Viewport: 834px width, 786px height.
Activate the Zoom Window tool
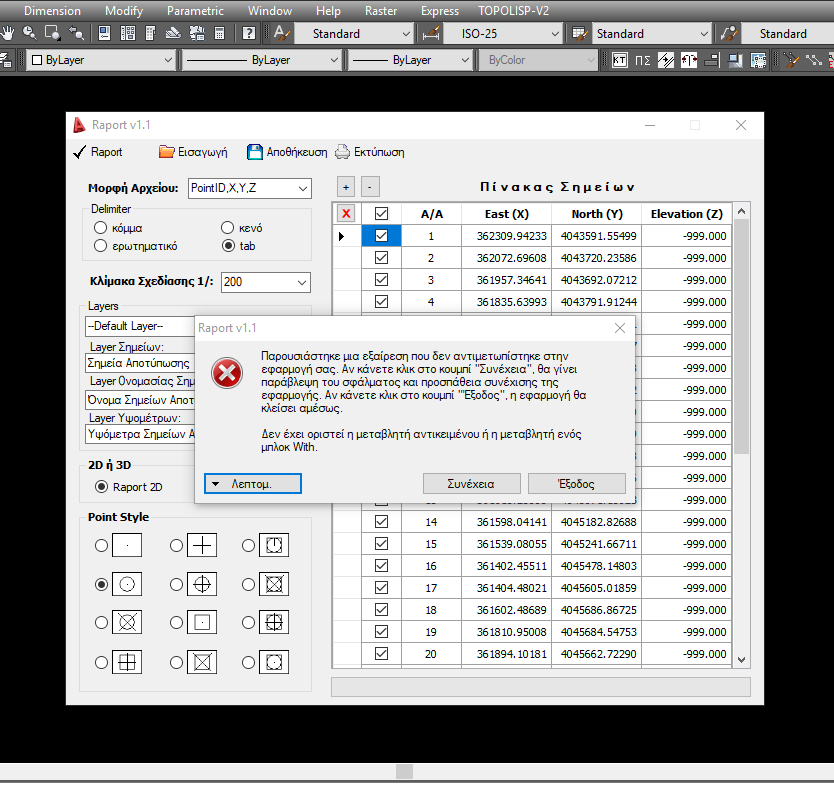click(53, 34)
